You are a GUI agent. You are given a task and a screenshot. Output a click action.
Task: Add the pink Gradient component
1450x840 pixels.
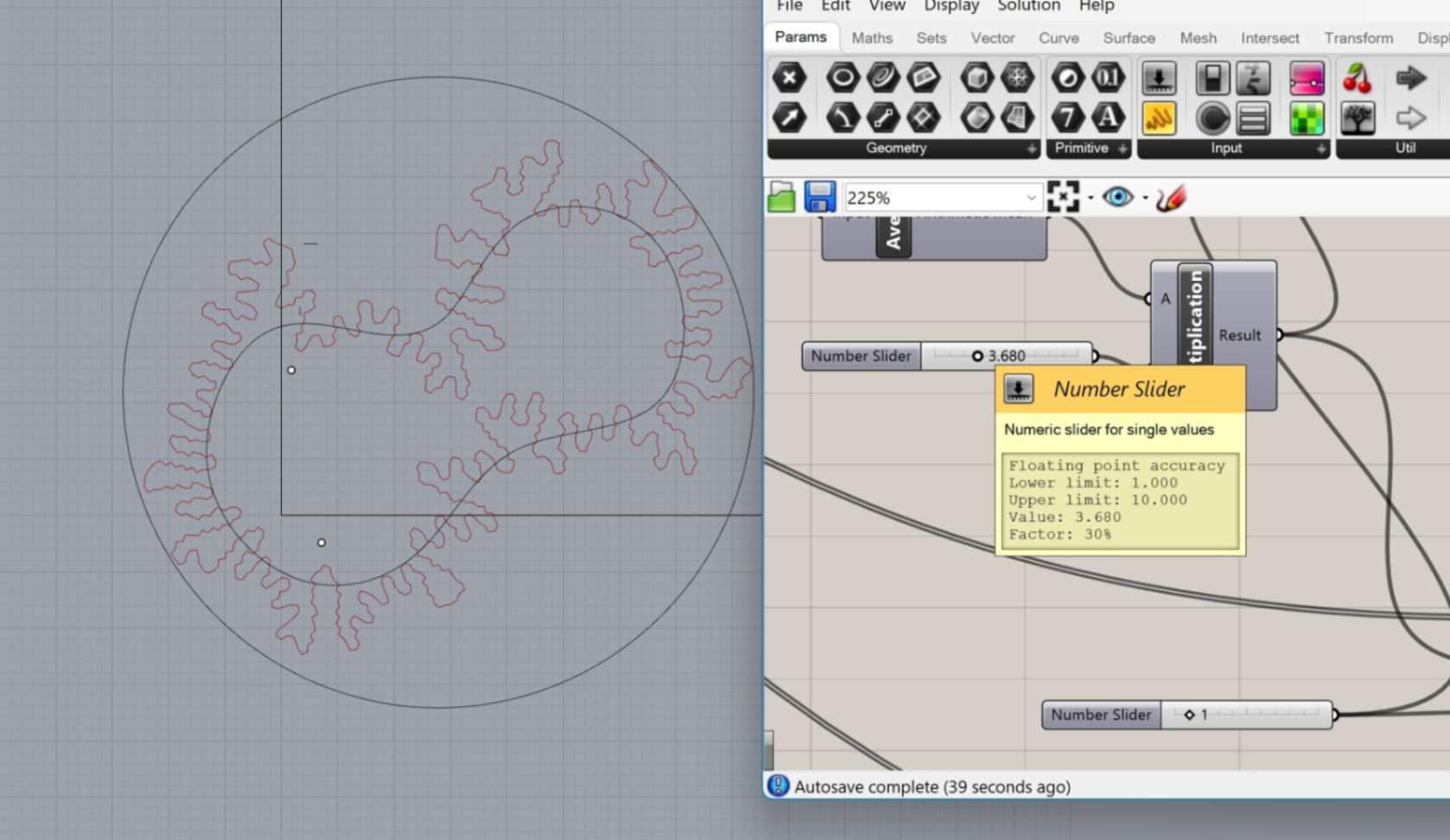coord(1307,78)
